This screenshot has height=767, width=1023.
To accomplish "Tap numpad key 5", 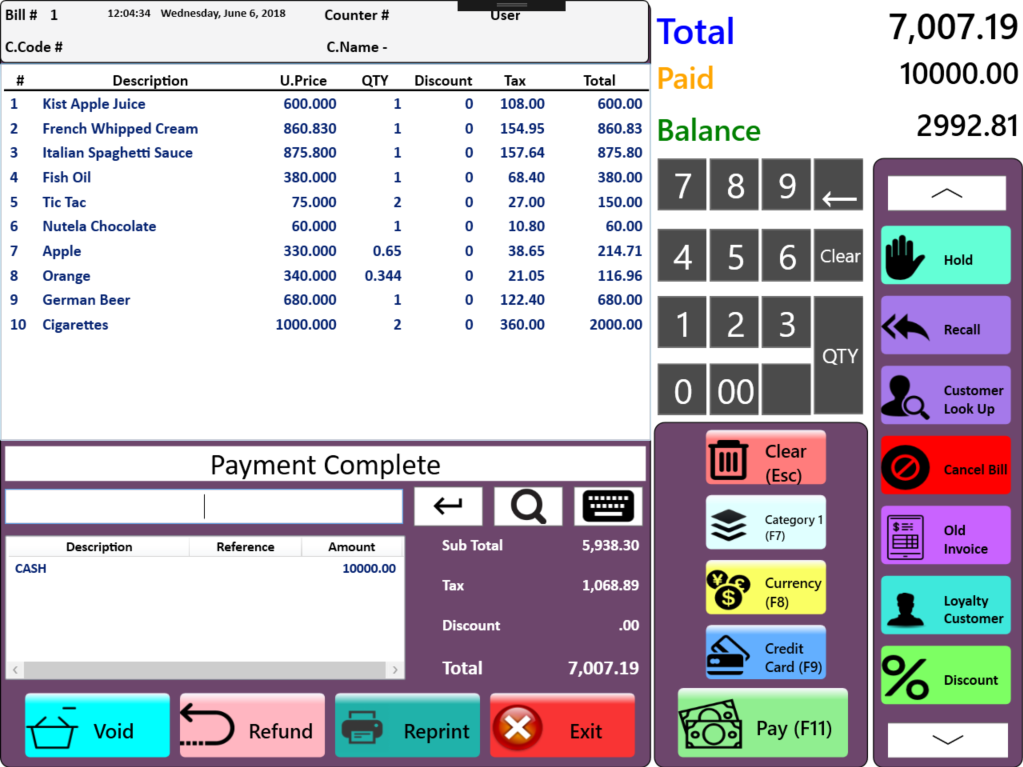I will (734, 255).
